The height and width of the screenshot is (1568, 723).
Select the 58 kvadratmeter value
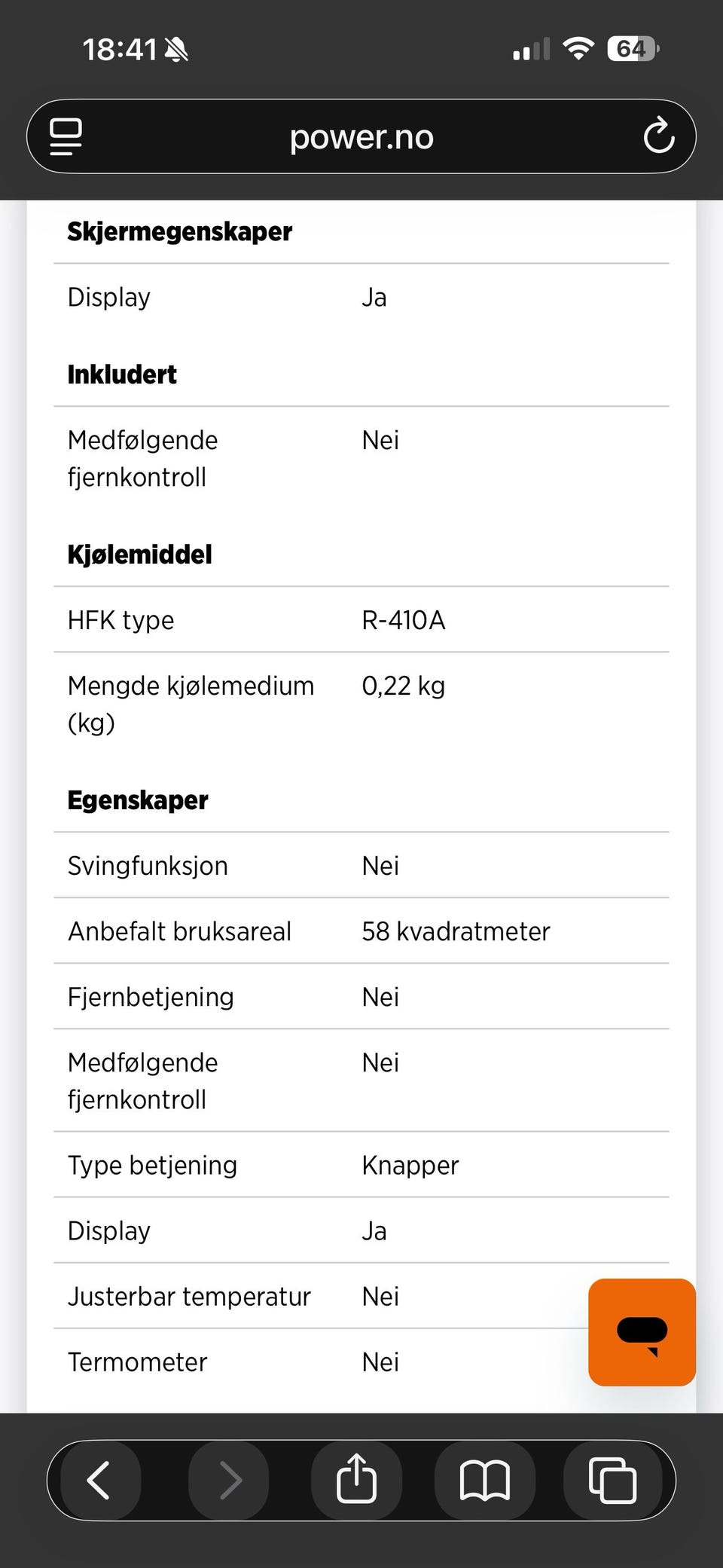pyautogui.click(x=456, y=931)
